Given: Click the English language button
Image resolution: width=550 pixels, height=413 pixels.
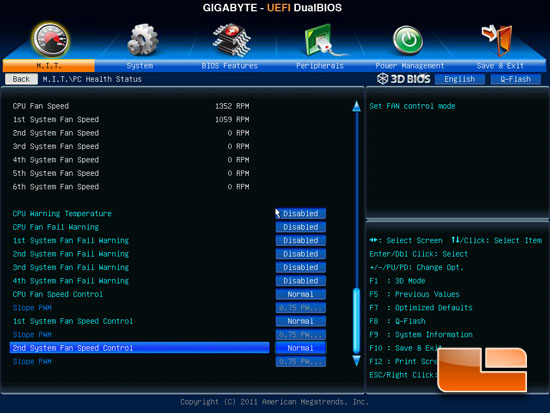Looking at the screenshot, I should coord(460,79).
